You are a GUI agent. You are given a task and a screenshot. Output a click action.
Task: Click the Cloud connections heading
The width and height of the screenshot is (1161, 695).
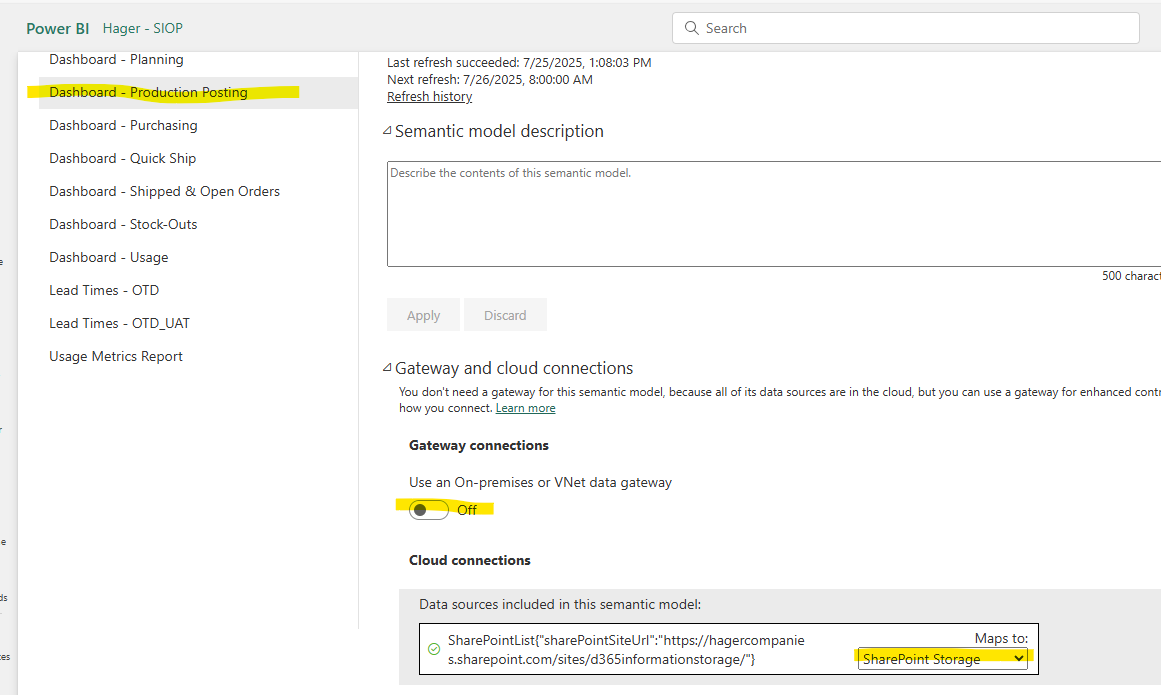click(x=470, y=560)
